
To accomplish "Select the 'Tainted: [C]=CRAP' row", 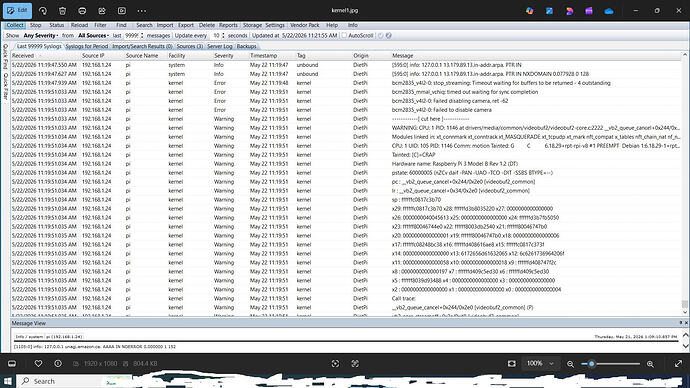I will click(346, 155).
